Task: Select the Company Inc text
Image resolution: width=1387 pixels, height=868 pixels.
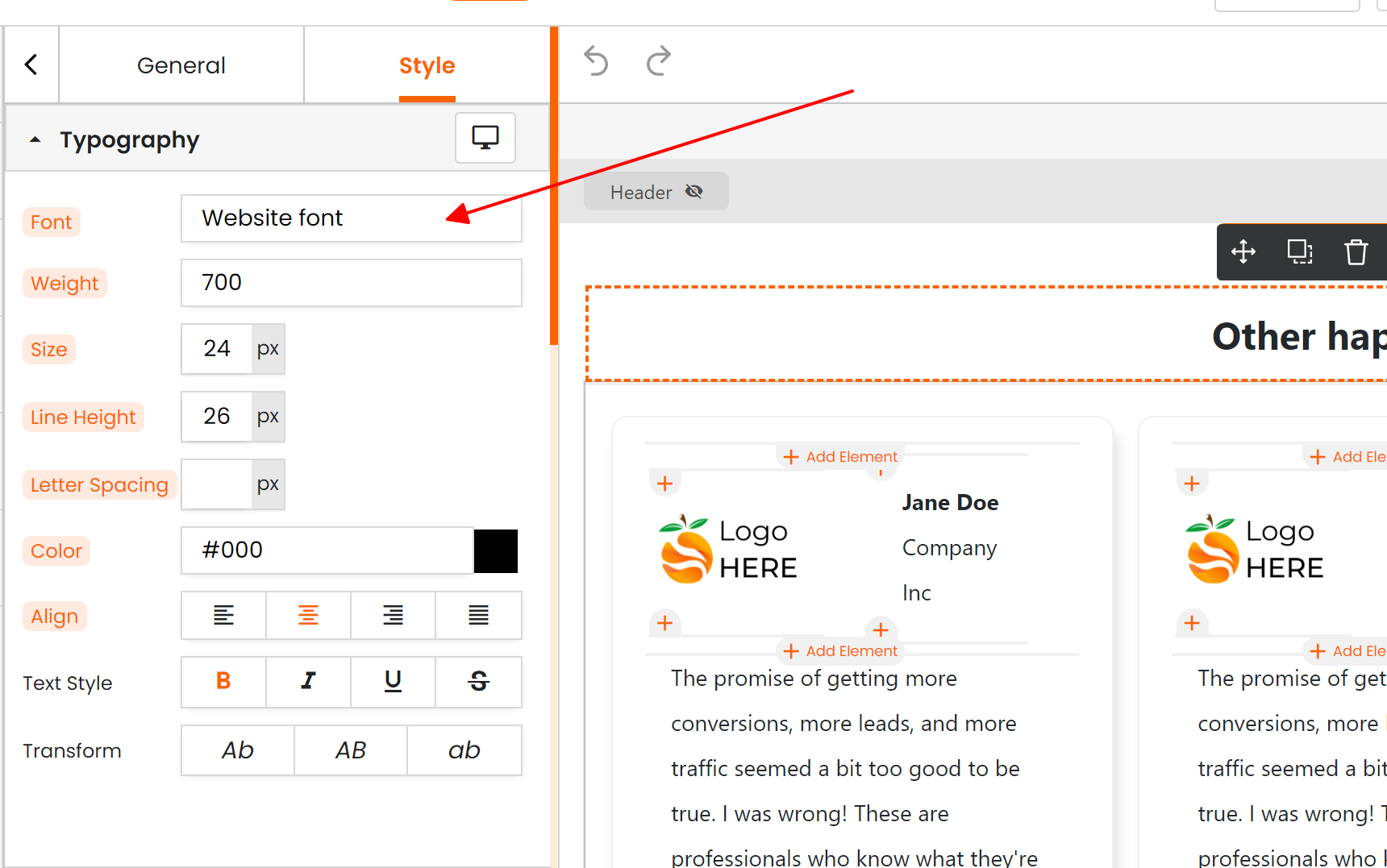Action: [x=949, y=570]
